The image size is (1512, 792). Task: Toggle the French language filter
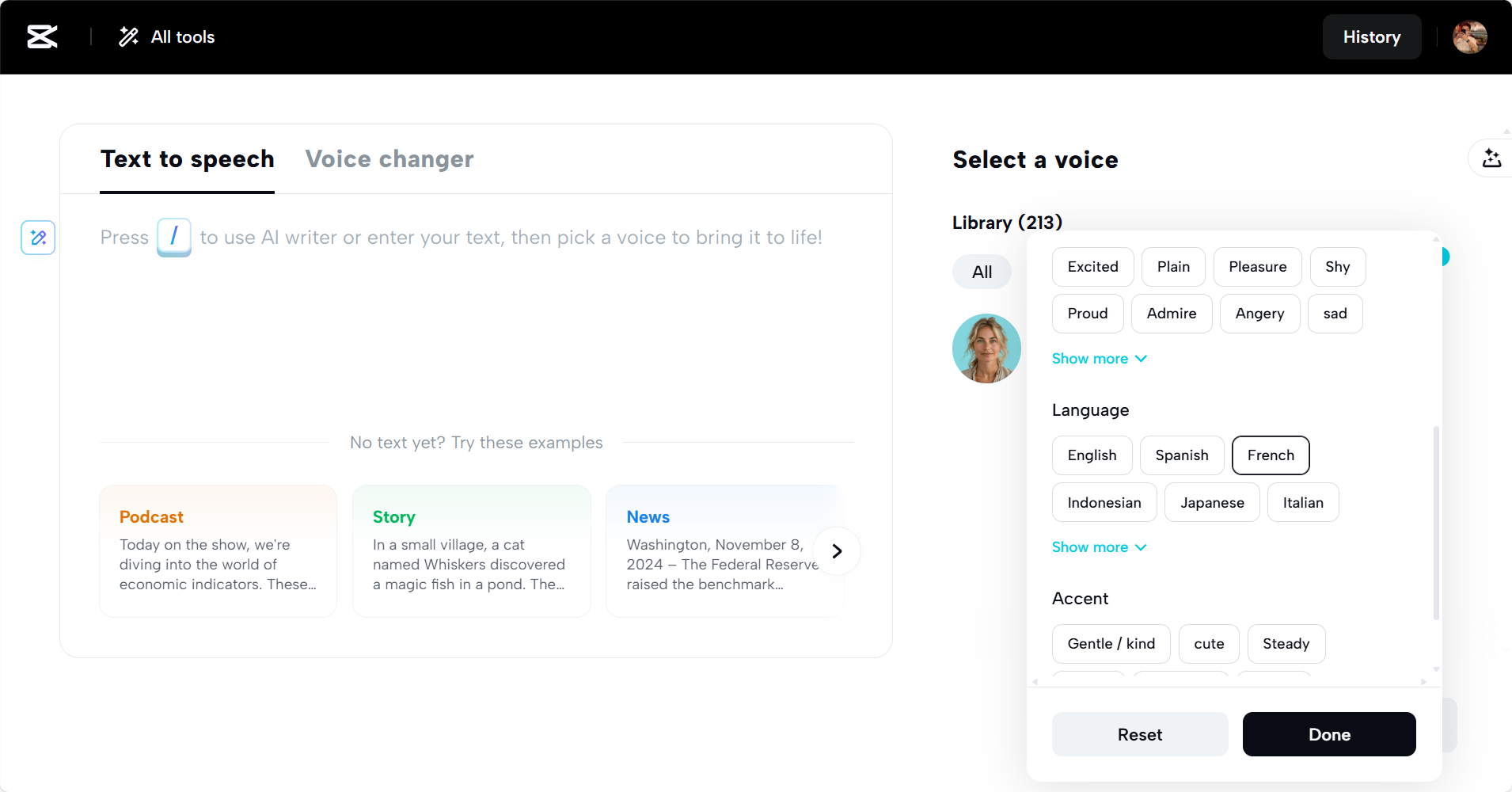(1271, 455)
